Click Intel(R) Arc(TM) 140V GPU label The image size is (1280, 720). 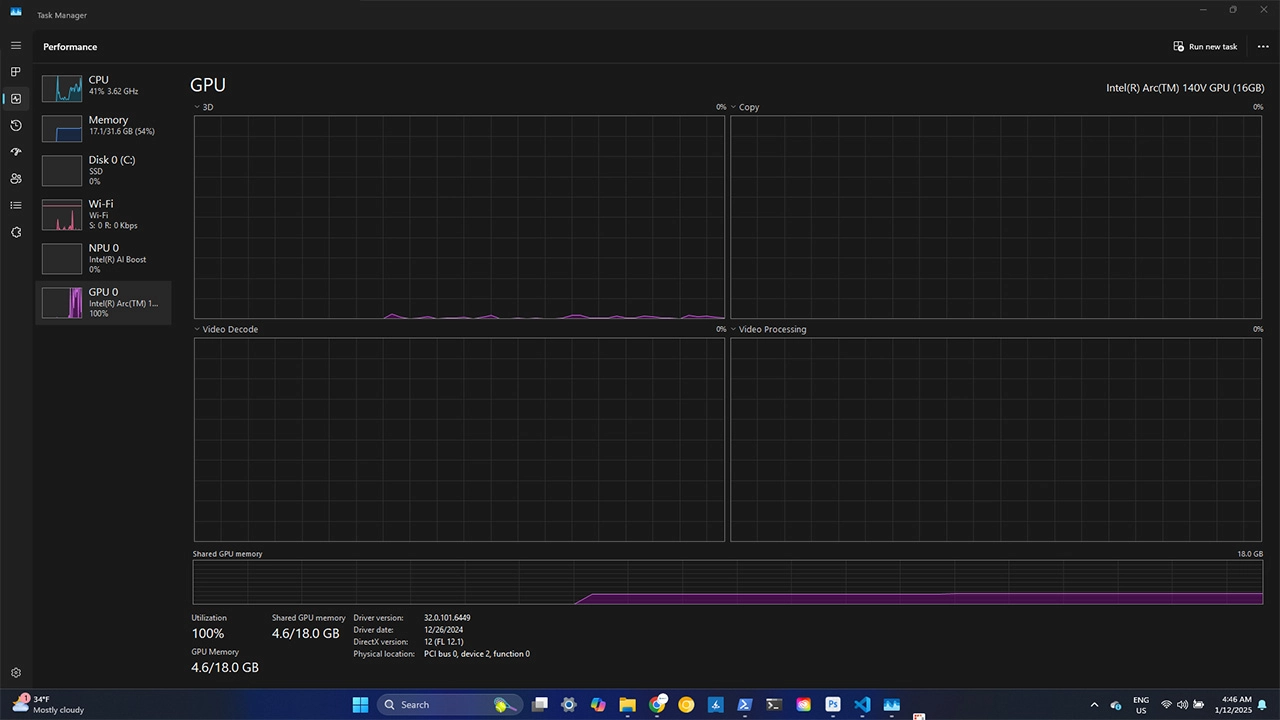[1185, 88]
